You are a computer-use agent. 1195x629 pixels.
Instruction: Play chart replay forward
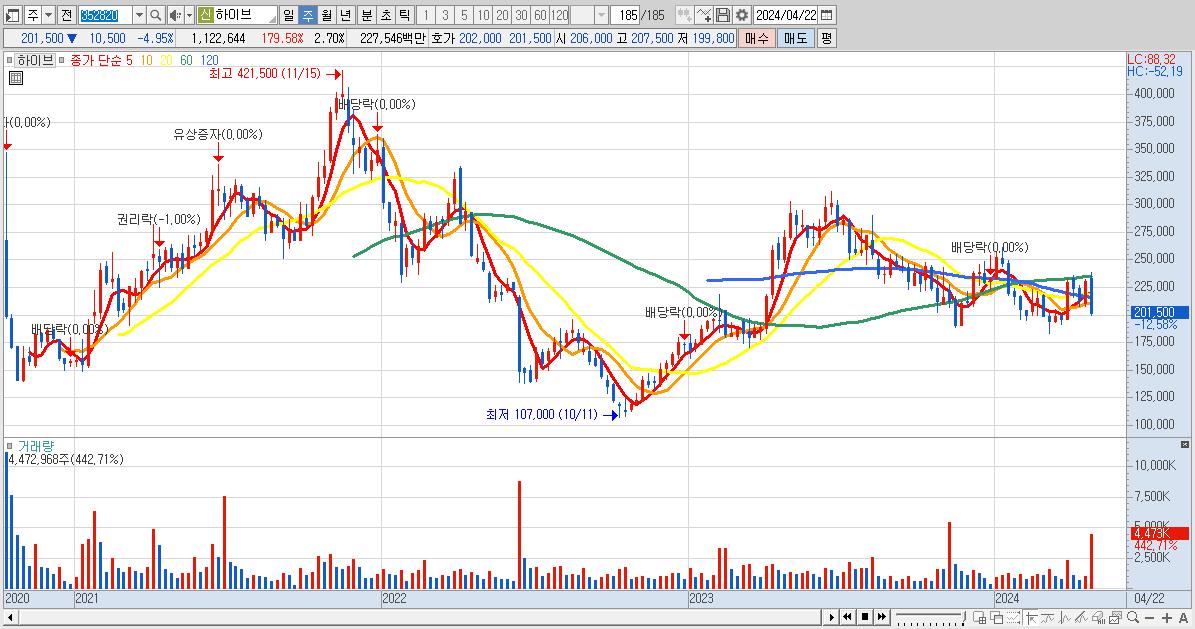pos(831,617)
